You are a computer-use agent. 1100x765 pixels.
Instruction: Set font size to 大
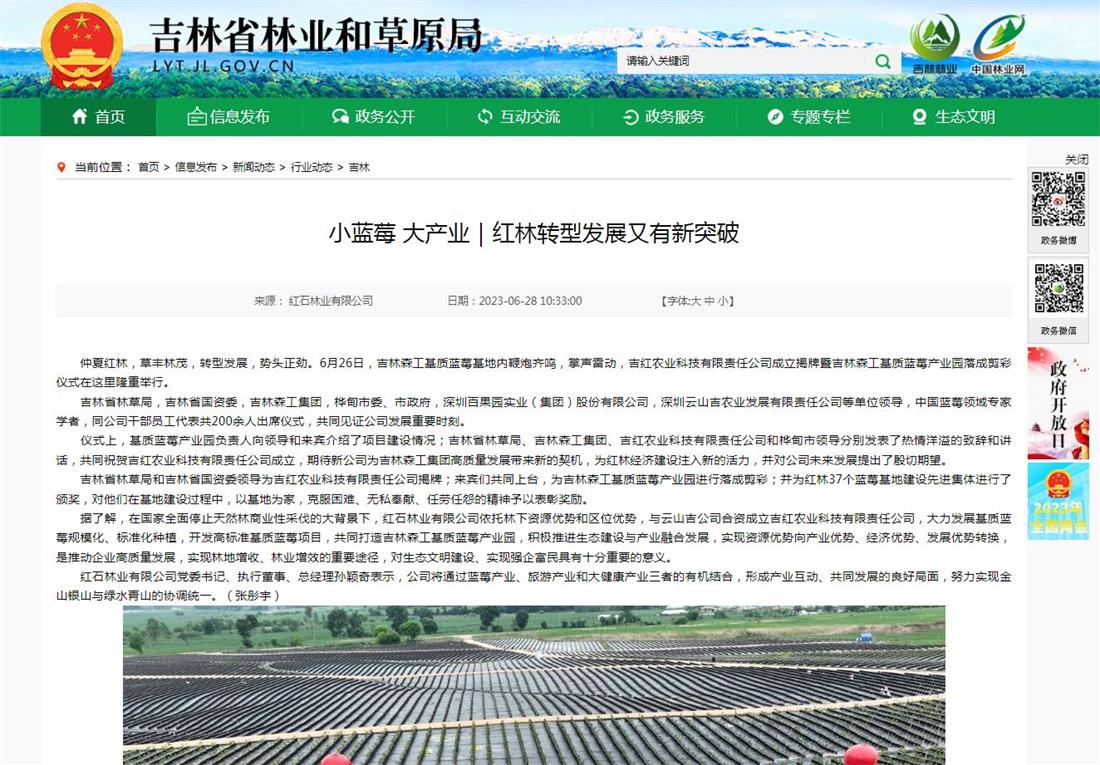pos(696,301)
